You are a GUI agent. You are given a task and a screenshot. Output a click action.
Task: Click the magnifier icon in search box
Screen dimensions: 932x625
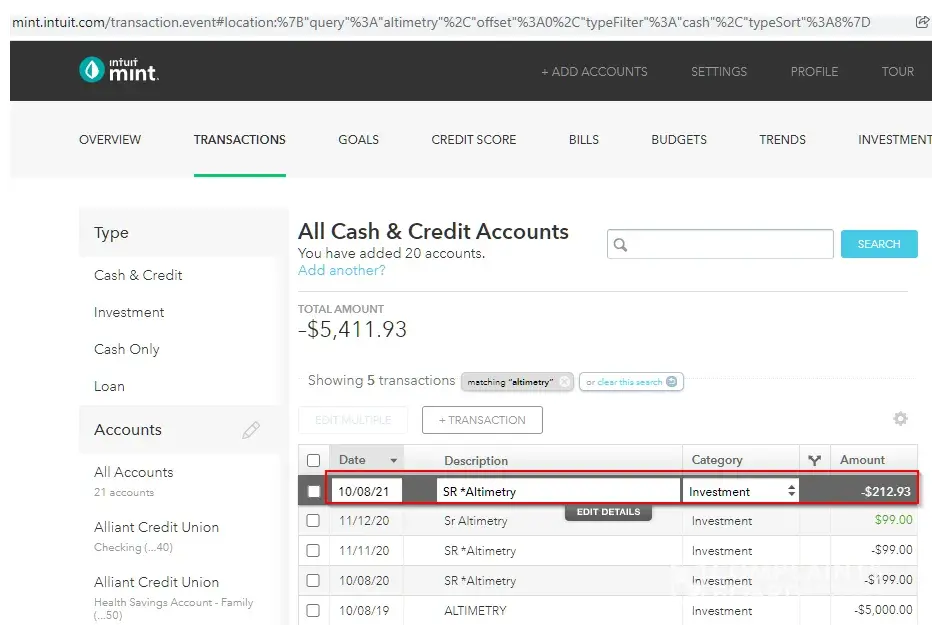620,244
